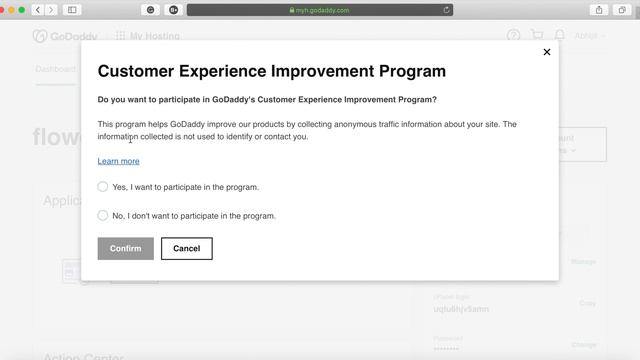The height and width of the screenshot is (360, 640).
Task: Open the shopping cart
Action: (537, 35)
